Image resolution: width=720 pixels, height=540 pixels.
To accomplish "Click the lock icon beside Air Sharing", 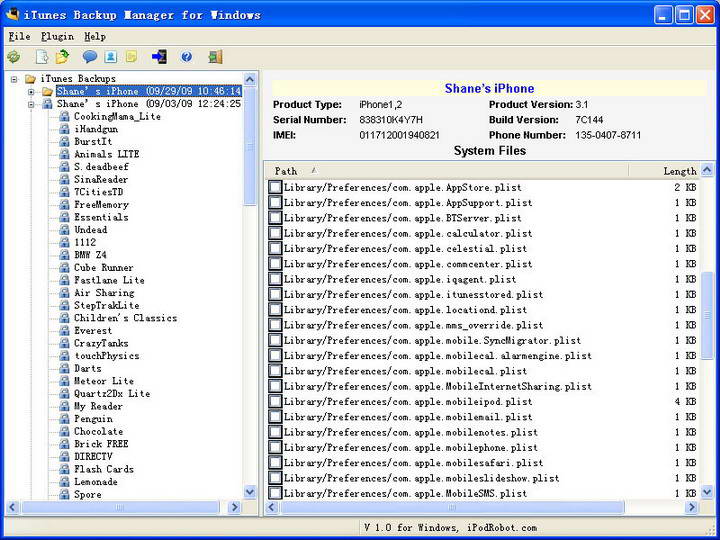I will 65,293.
